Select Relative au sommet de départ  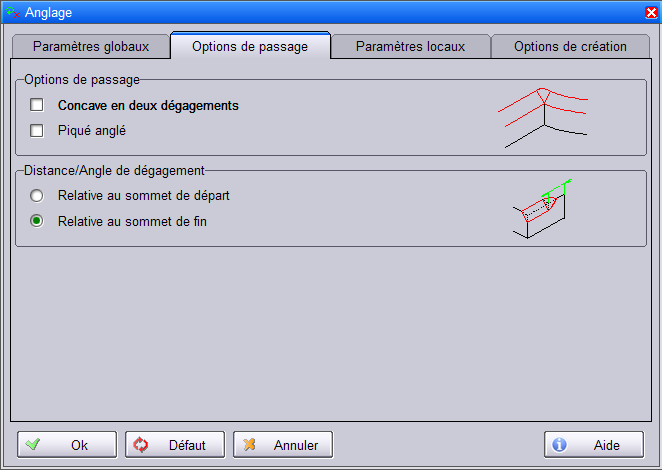37,196
